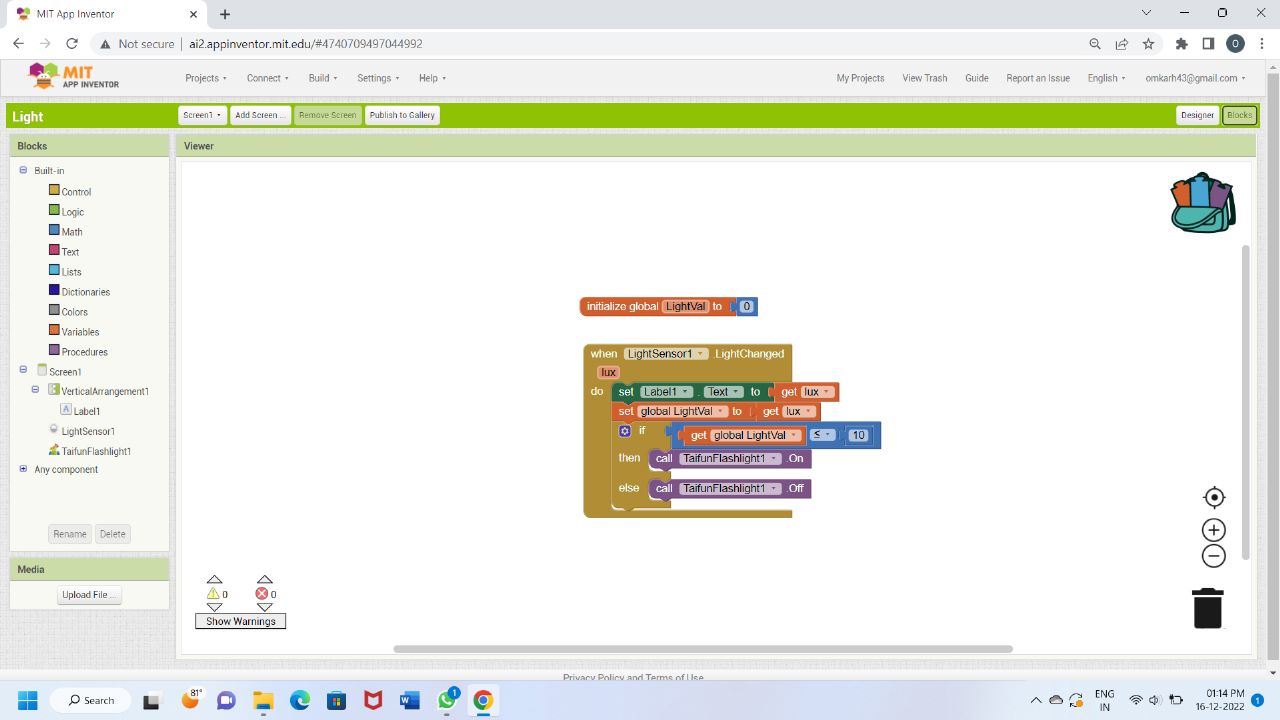Viewport: 1280px width, 720px height.
Task: Collapse the VerticalArrangement1 tree node
Action: 36,390
